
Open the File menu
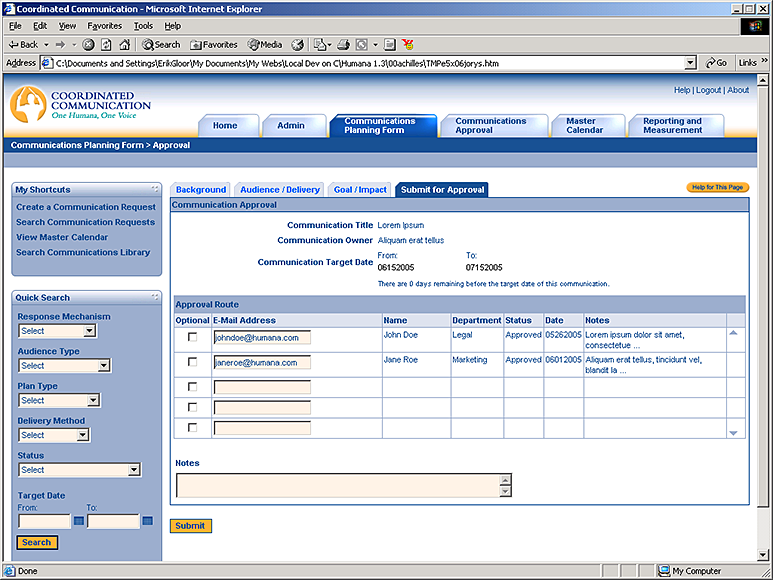tap(15, 26)
